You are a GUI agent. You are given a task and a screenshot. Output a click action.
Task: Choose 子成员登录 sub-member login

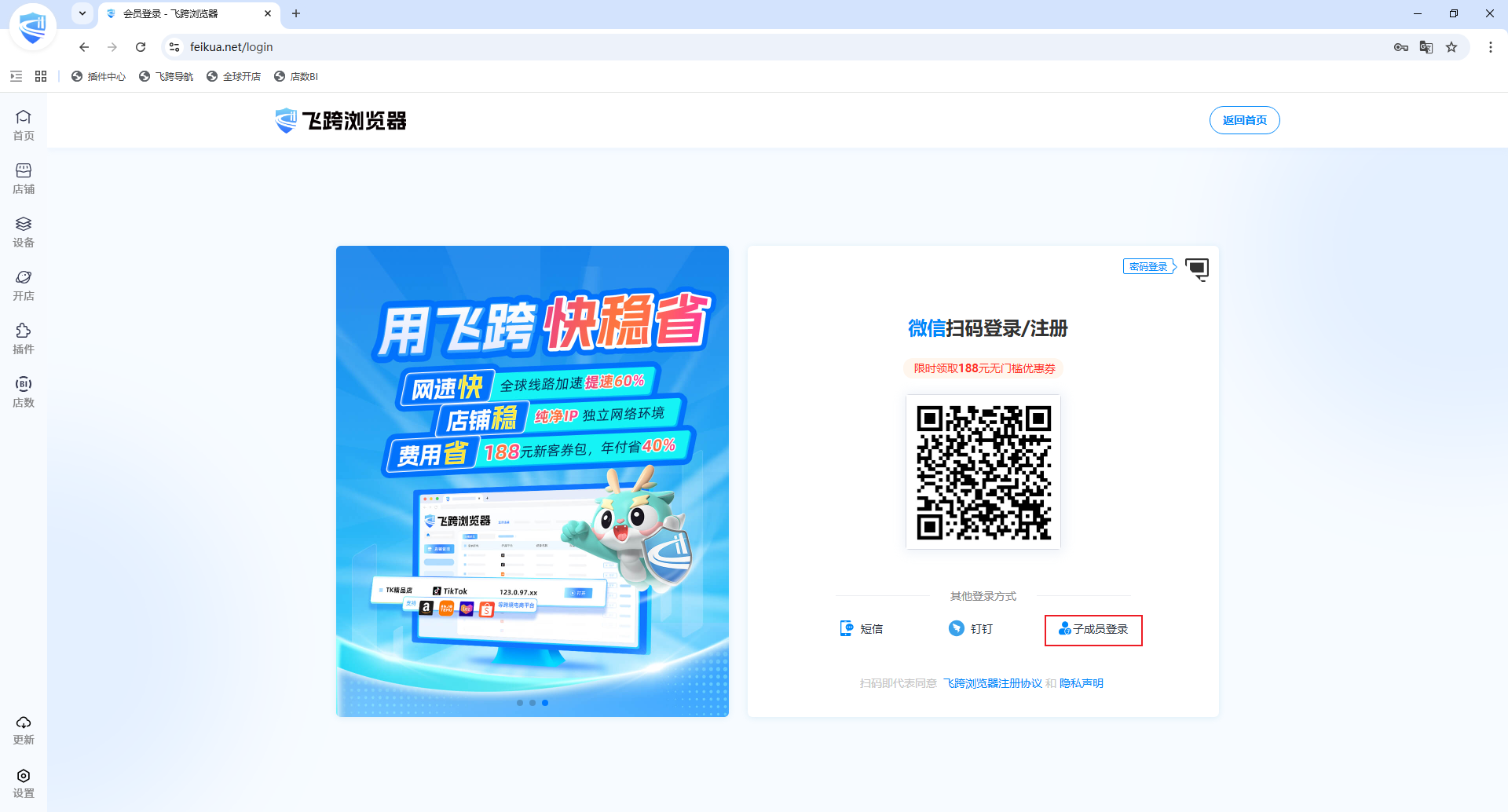point(1093,630)
